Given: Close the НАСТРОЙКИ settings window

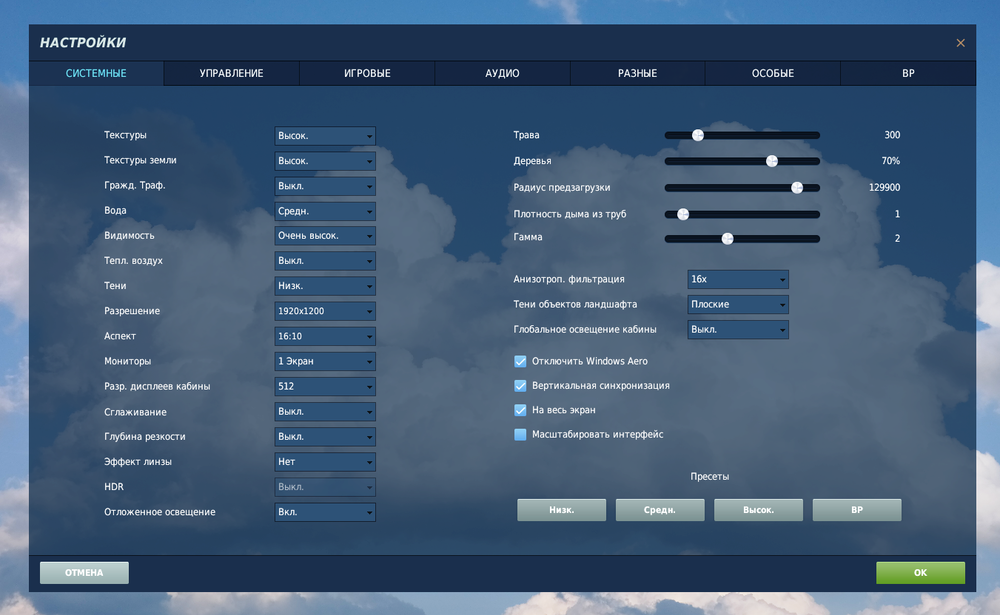Looking at the screenshot, I should (960, 43).
